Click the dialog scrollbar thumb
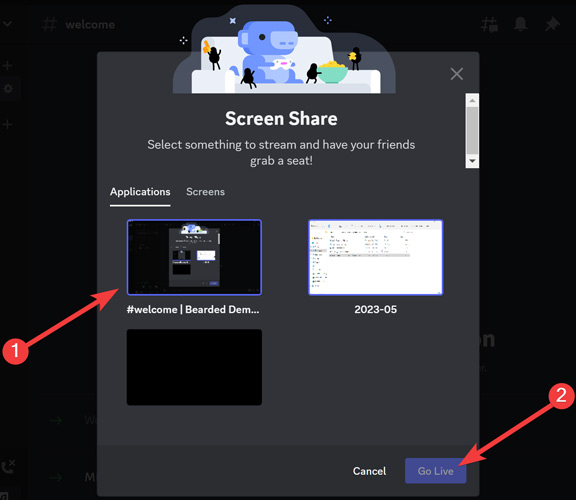The height and width of the screenshot is (500, 576). click(x=472, y=131)
